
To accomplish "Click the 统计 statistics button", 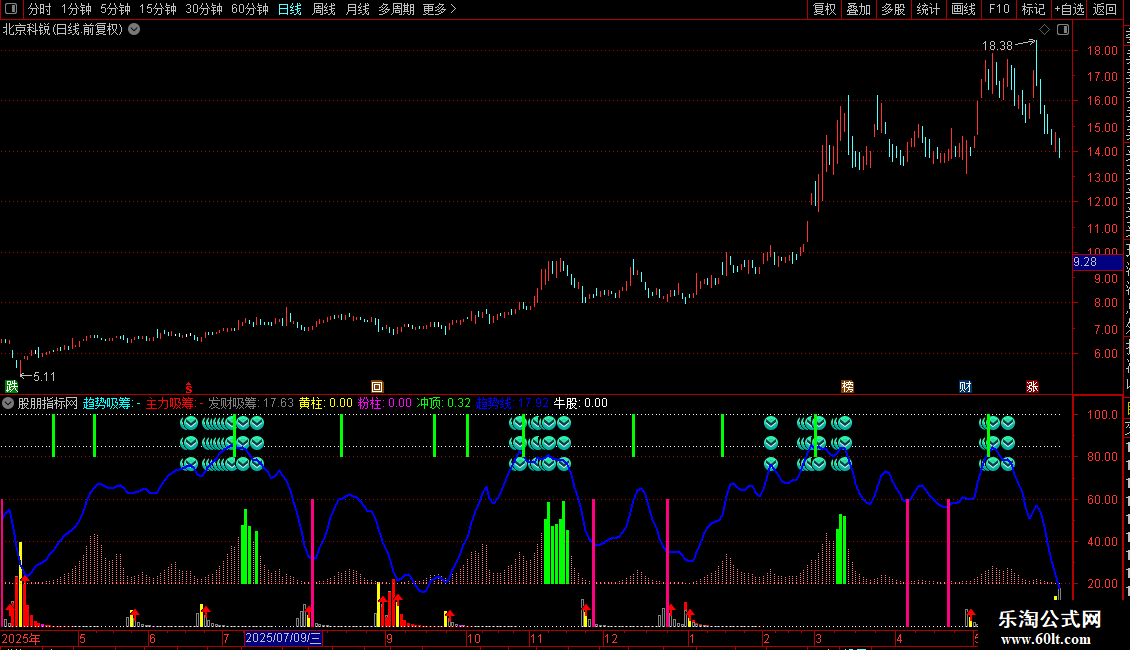I will [928, 9].
